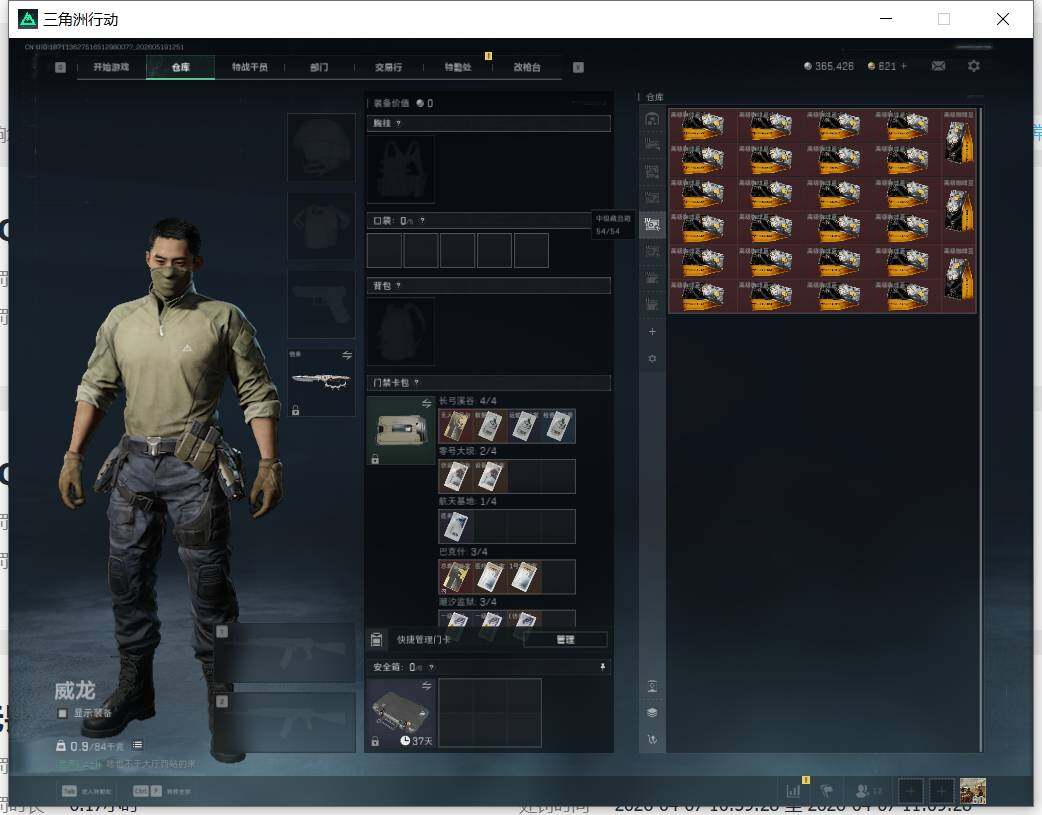This screenshot has width=1042, height=815.
Task: Click the warehouse stack layers icon
Action: click(652, 713)
